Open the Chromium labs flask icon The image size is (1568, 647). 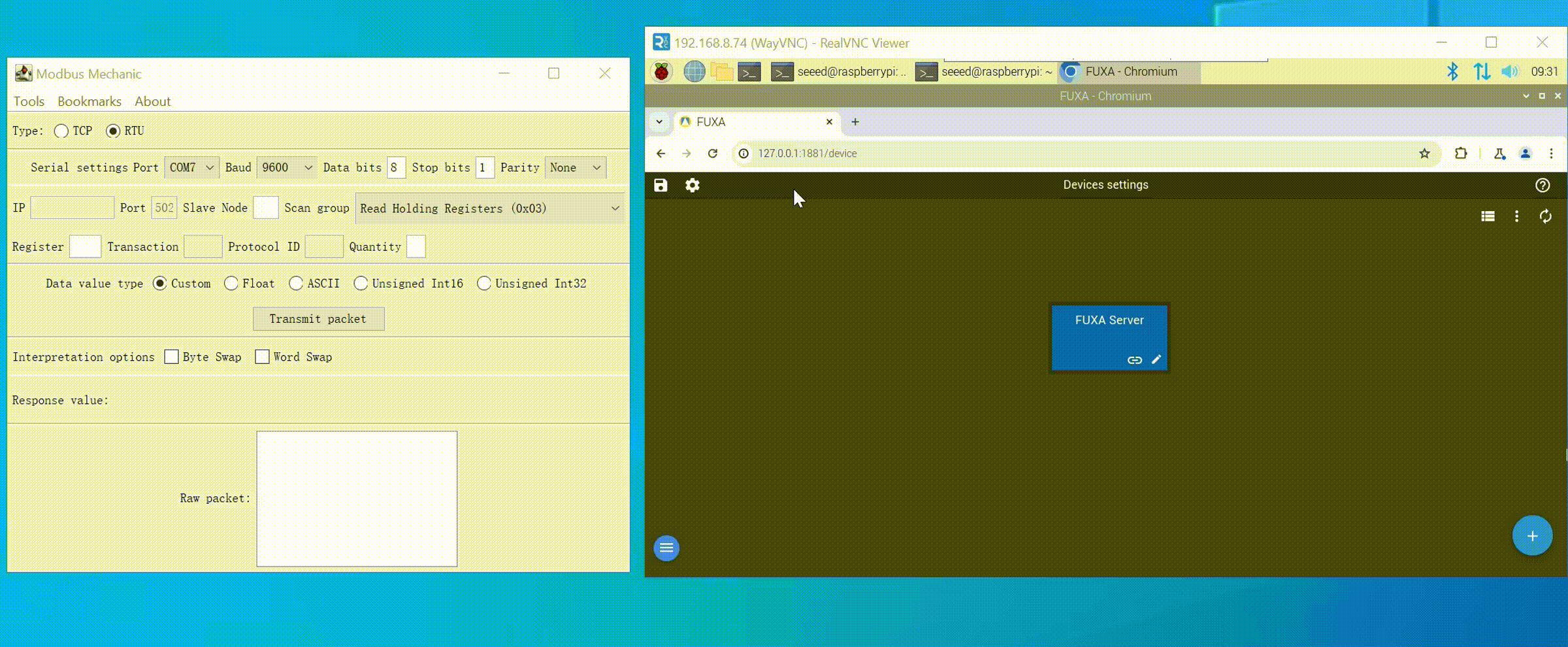1499,154
